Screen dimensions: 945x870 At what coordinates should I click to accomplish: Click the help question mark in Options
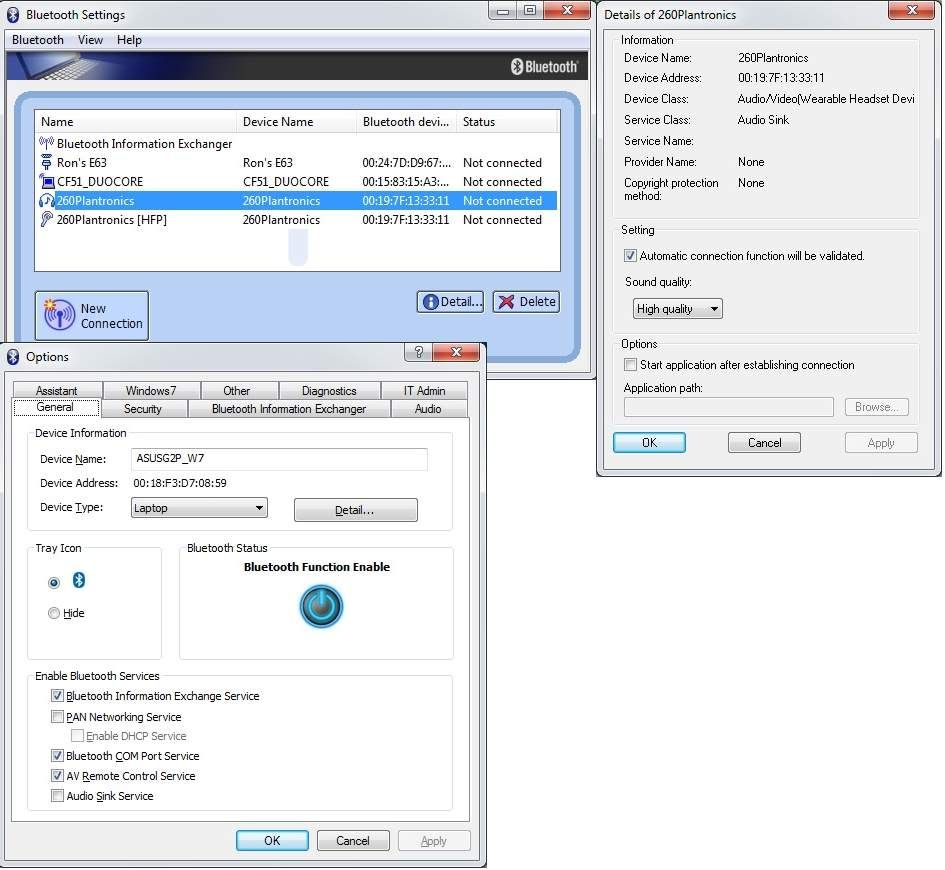(x=419, y=352)
